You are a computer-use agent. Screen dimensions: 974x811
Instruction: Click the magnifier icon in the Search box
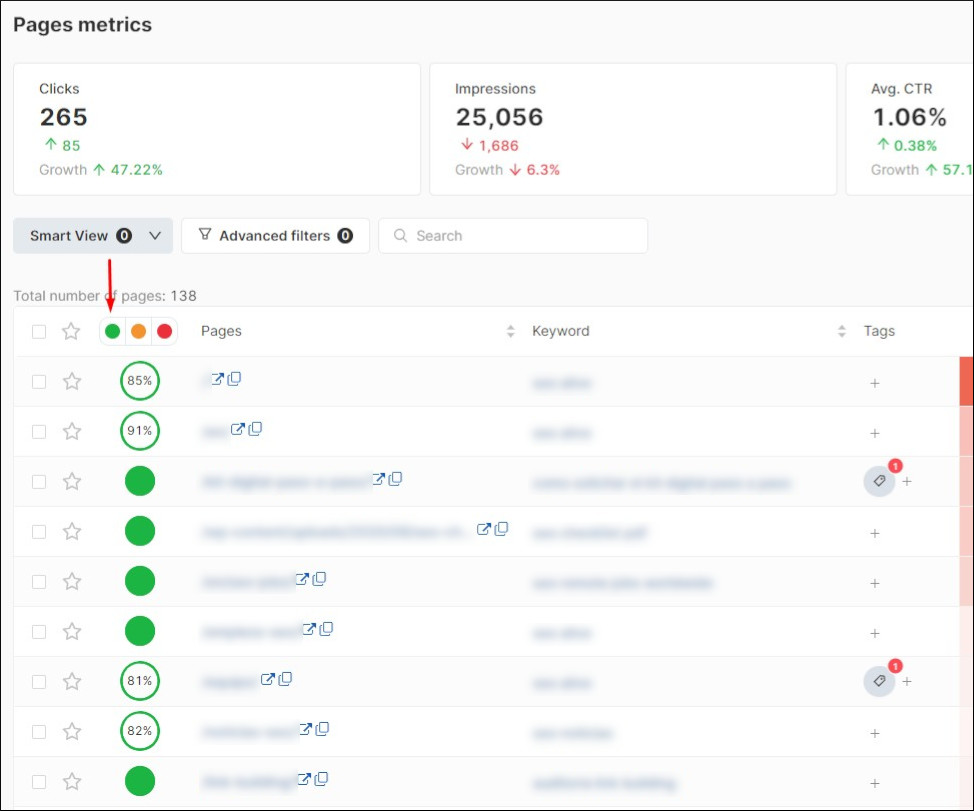(400, 235)
